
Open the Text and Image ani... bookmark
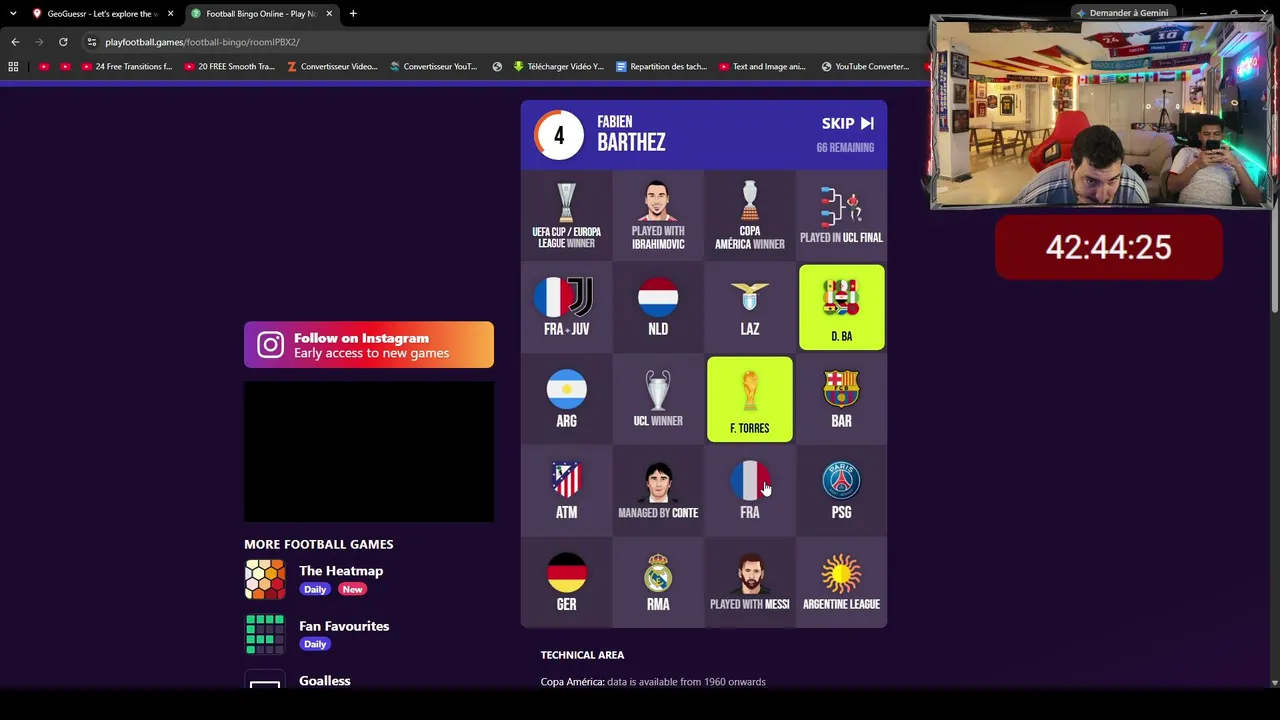(762, 67)
